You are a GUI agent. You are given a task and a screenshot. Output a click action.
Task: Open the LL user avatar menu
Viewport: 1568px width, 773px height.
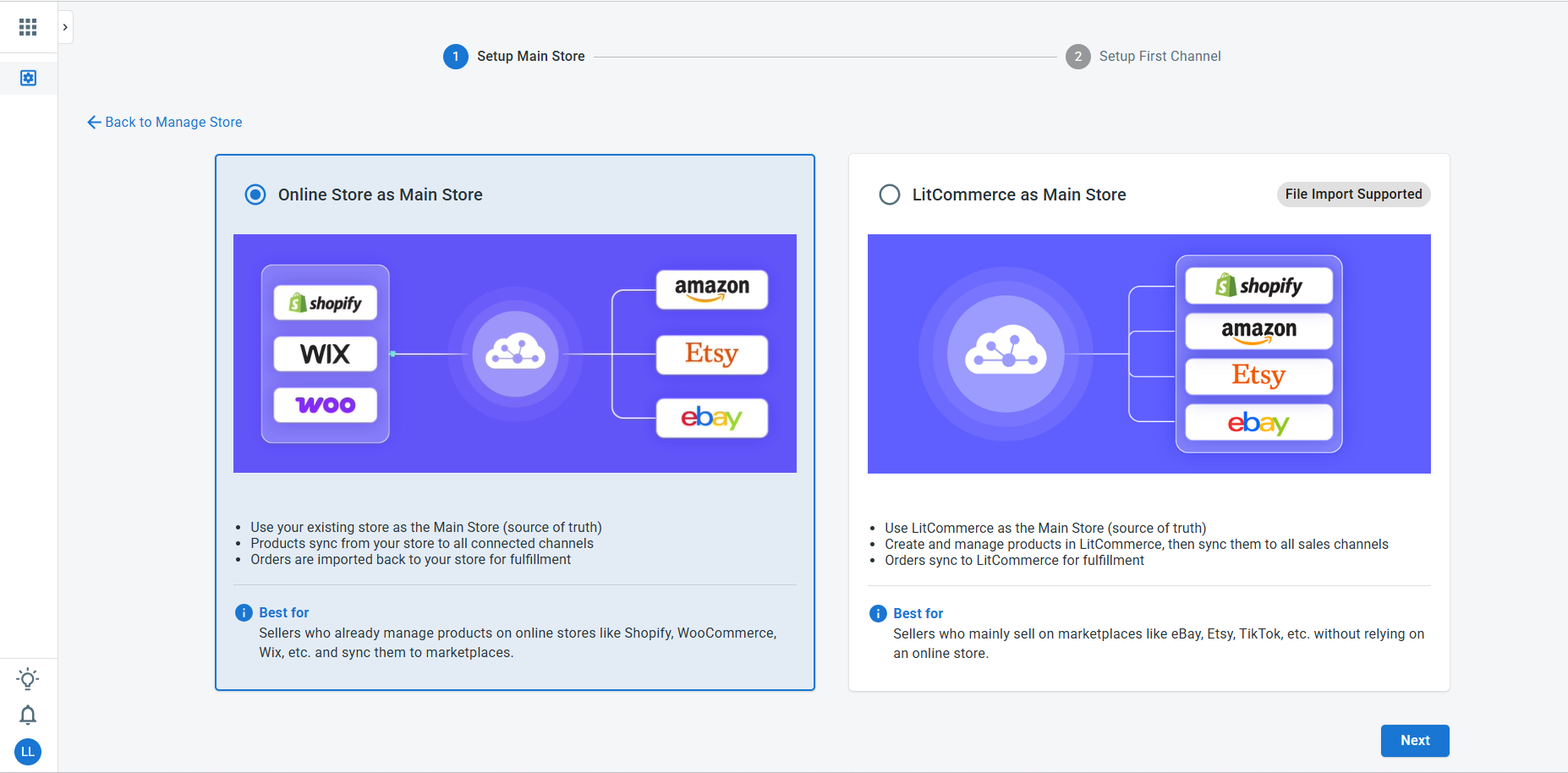[x=28, y=752]
